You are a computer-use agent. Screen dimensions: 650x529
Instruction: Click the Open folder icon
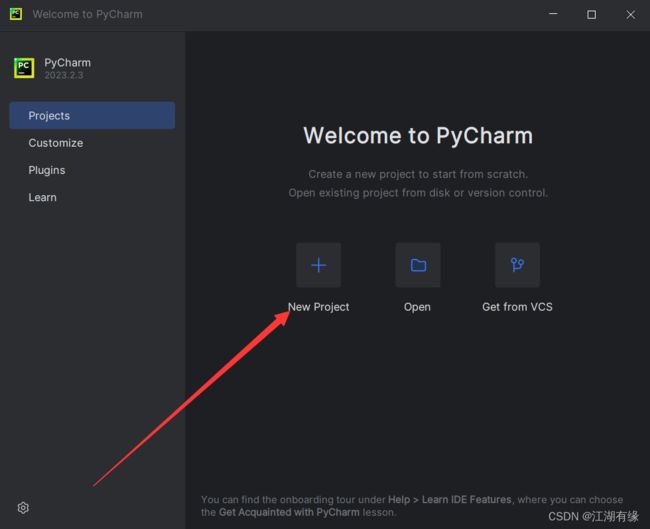pos(418,265)
